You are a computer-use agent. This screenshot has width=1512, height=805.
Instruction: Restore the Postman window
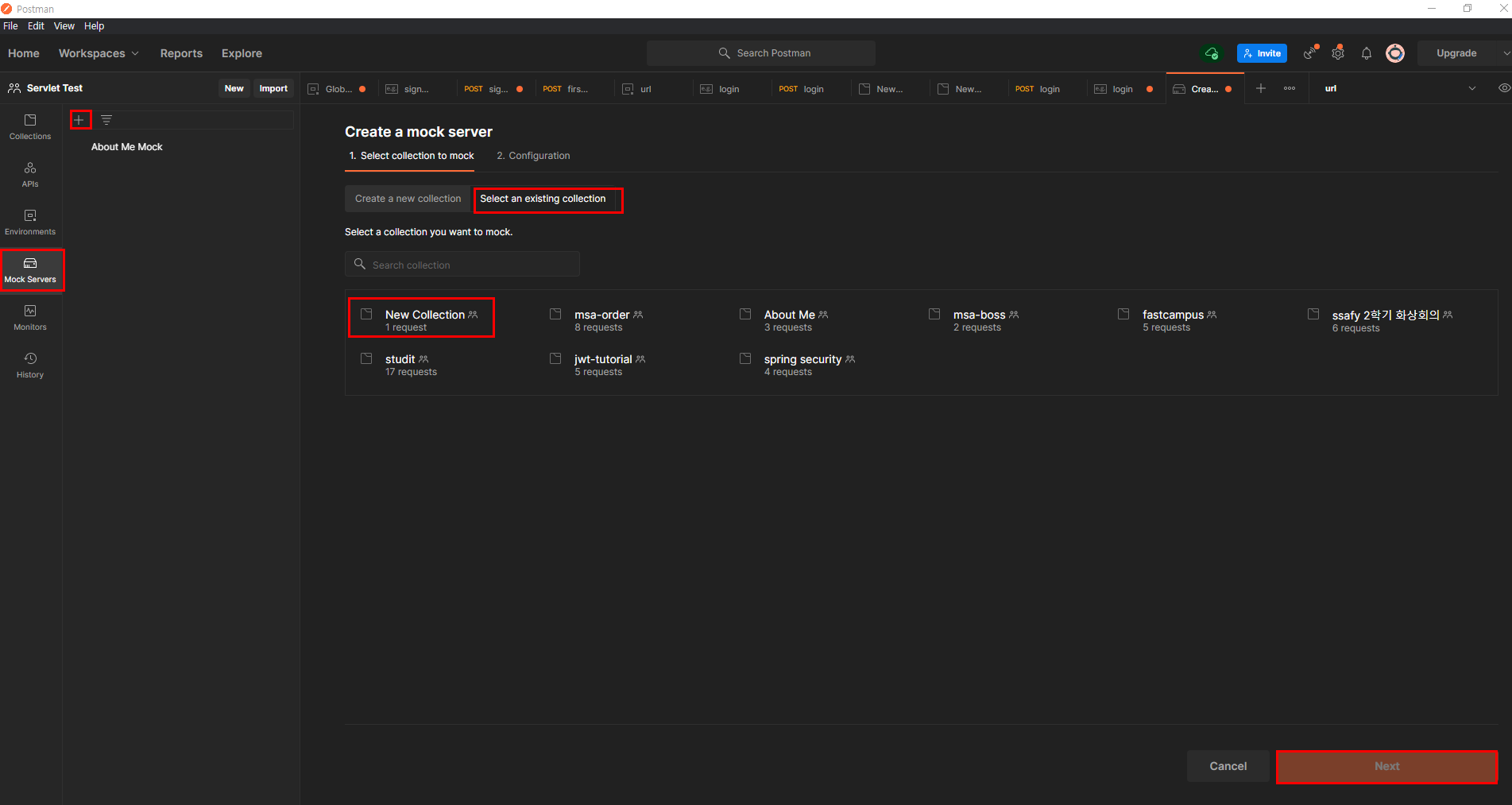[1468, 9]
